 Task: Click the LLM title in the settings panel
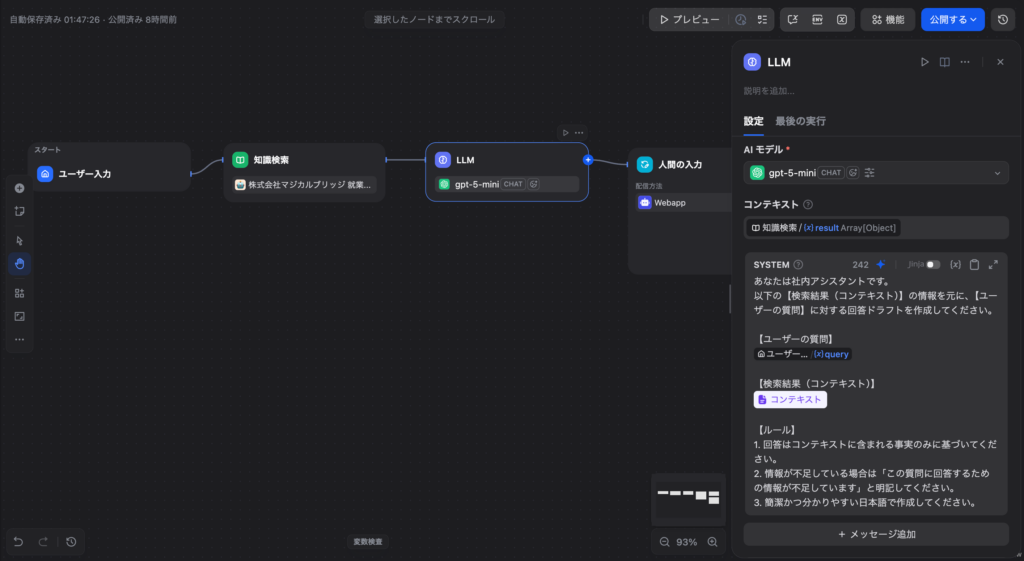(778, 62)
